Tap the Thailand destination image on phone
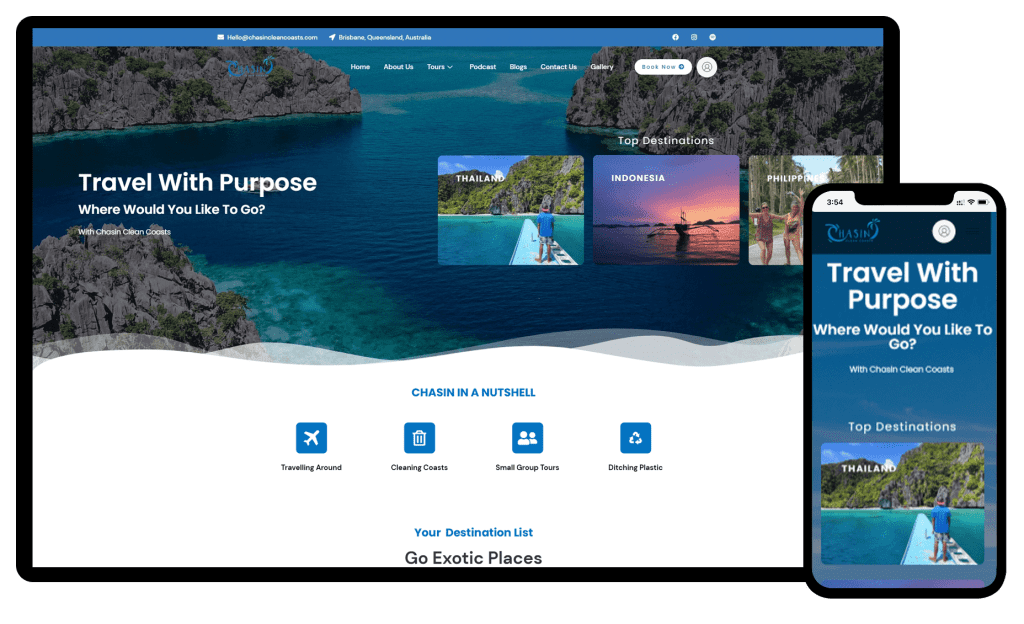The height and width of the screenshot is (624, 1024). 902,504
